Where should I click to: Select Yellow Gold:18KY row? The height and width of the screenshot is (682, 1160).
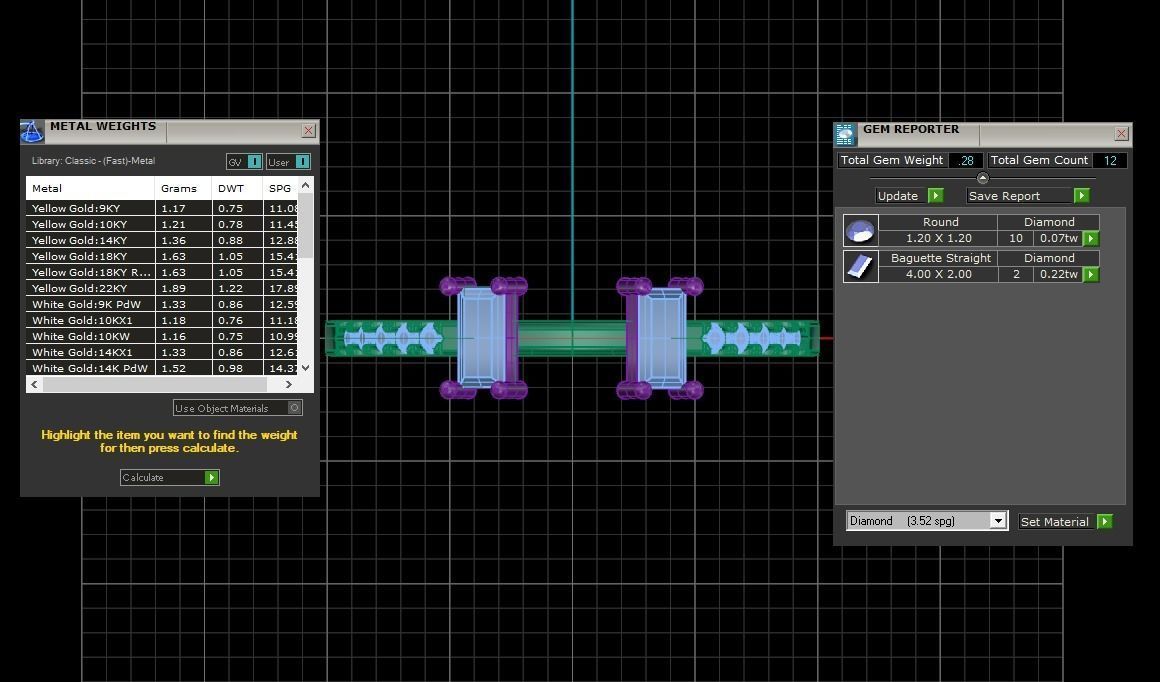(x=162, y=257)
